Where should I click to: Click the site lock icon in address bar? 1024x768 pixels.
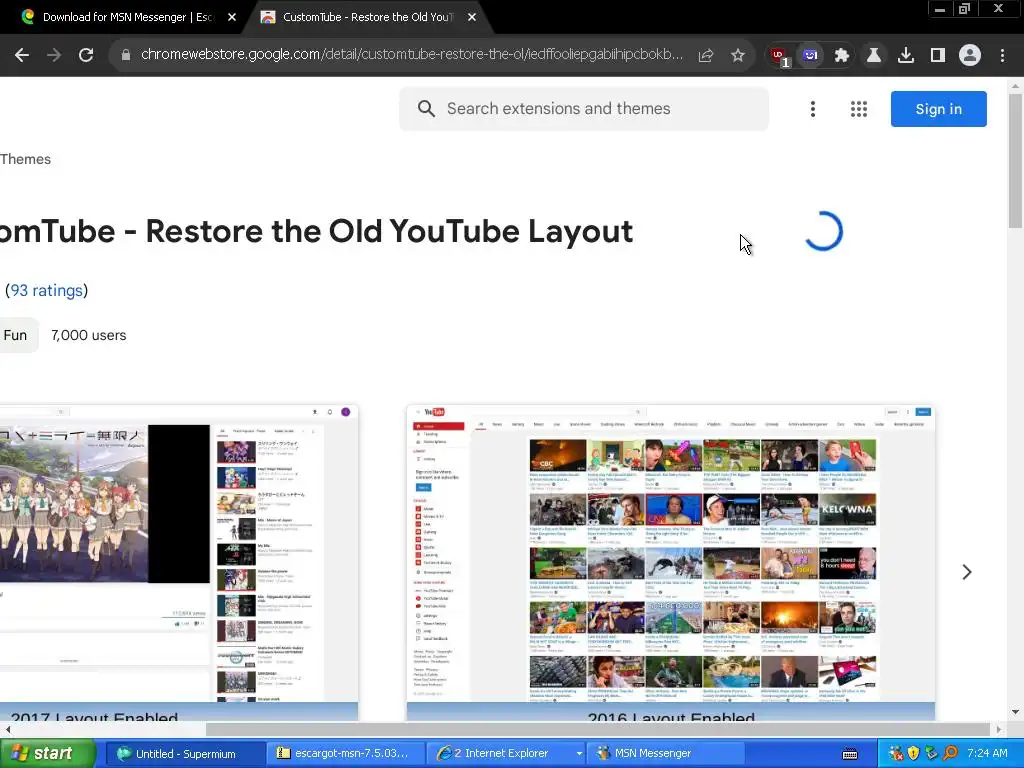125,56
